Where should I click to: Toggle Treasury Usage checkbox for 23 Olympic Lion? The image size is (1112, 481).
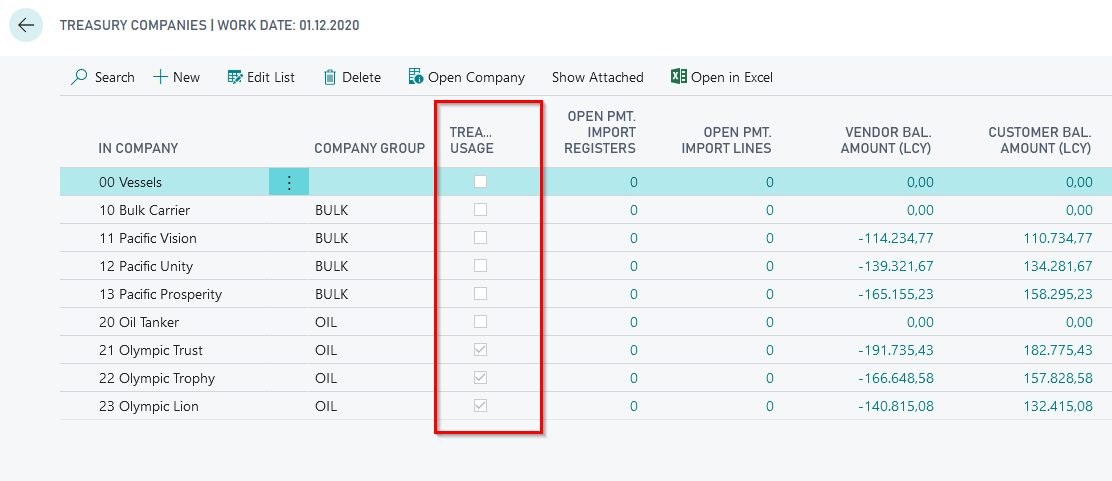pyautogui.click(x=481, y=406)
